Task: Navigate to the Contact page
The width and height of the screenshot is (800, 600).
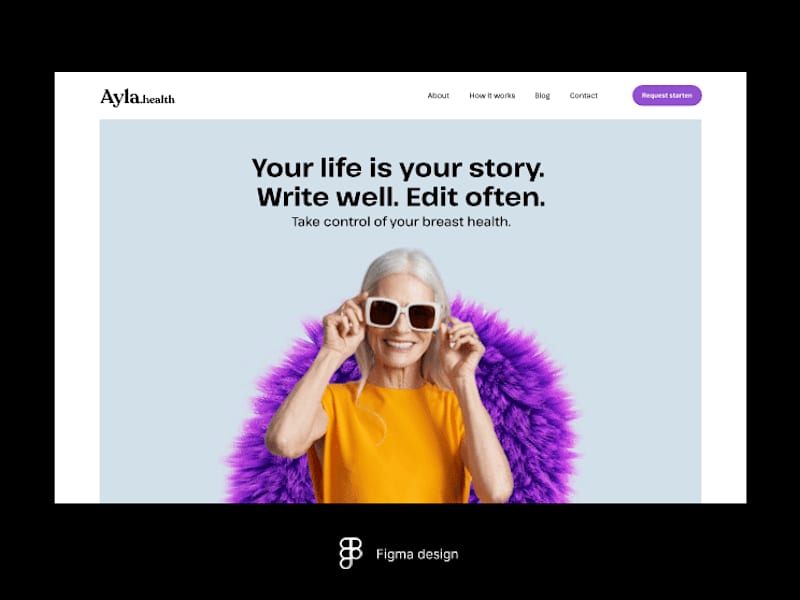Action: pos(583,95)
